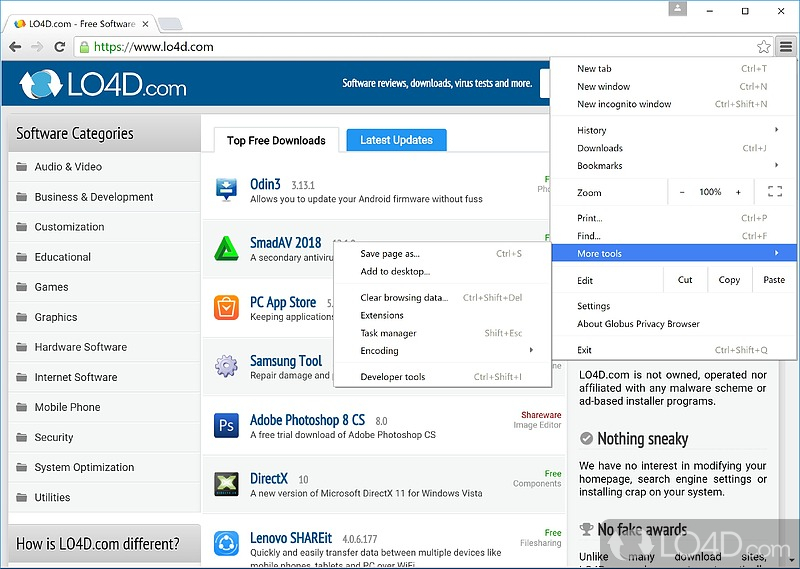Viewport: 800px width, 569px height.
Task: Open the Business & Development category
Action: (x=104, y=196)
